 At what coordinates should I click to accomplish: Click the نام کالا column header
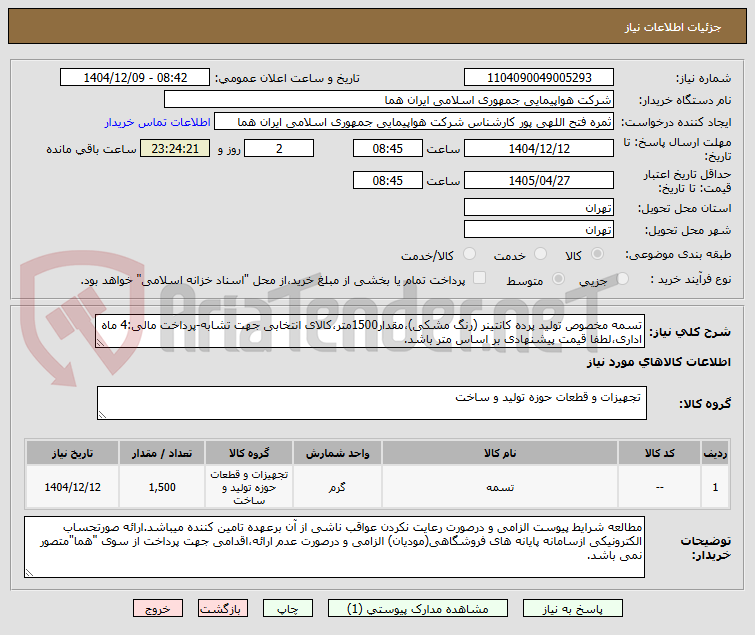point(500,453)
